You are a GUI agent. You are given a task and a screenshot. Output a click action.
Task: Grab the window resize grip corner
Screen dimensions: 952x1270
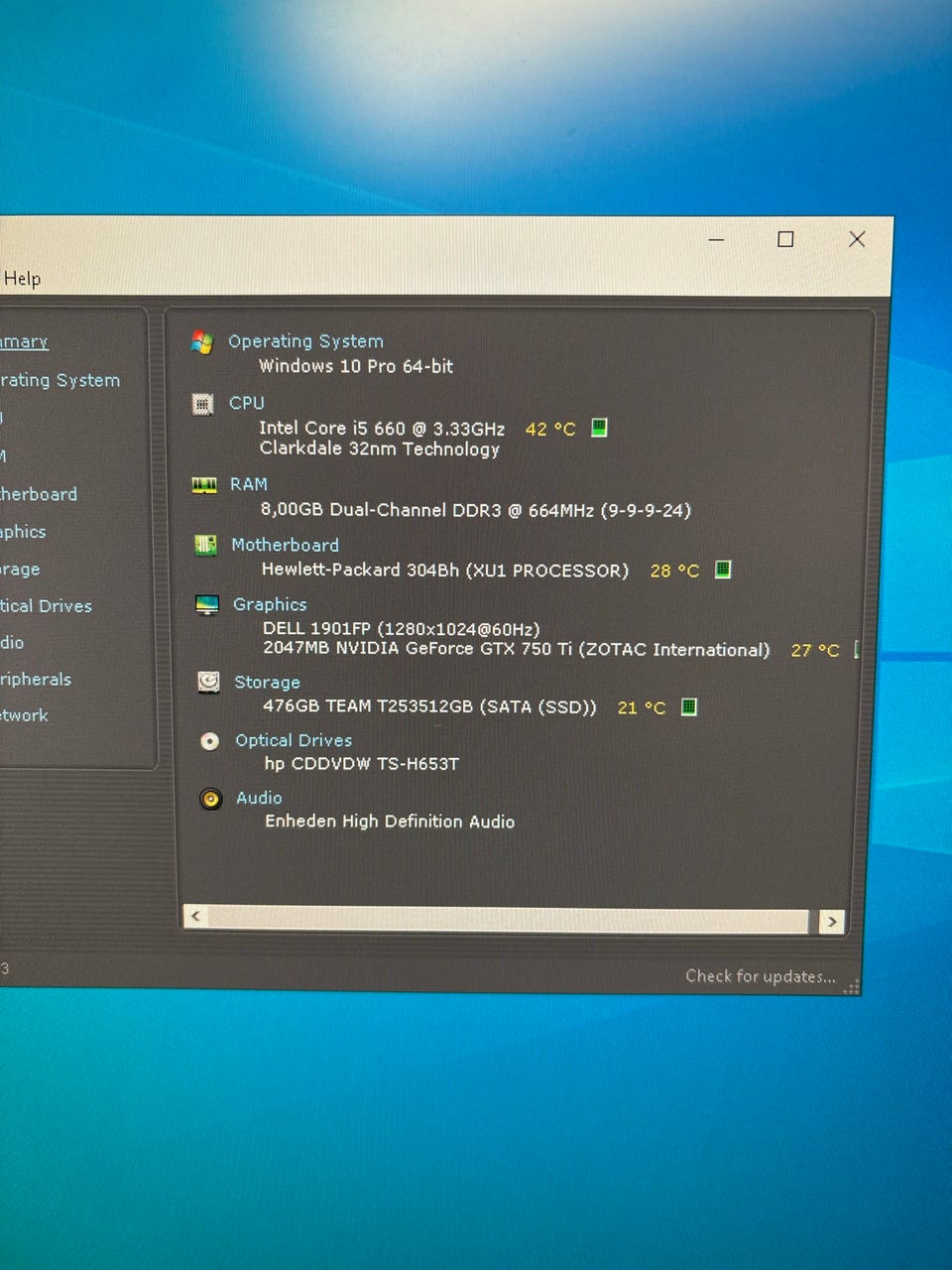point(852,985)
